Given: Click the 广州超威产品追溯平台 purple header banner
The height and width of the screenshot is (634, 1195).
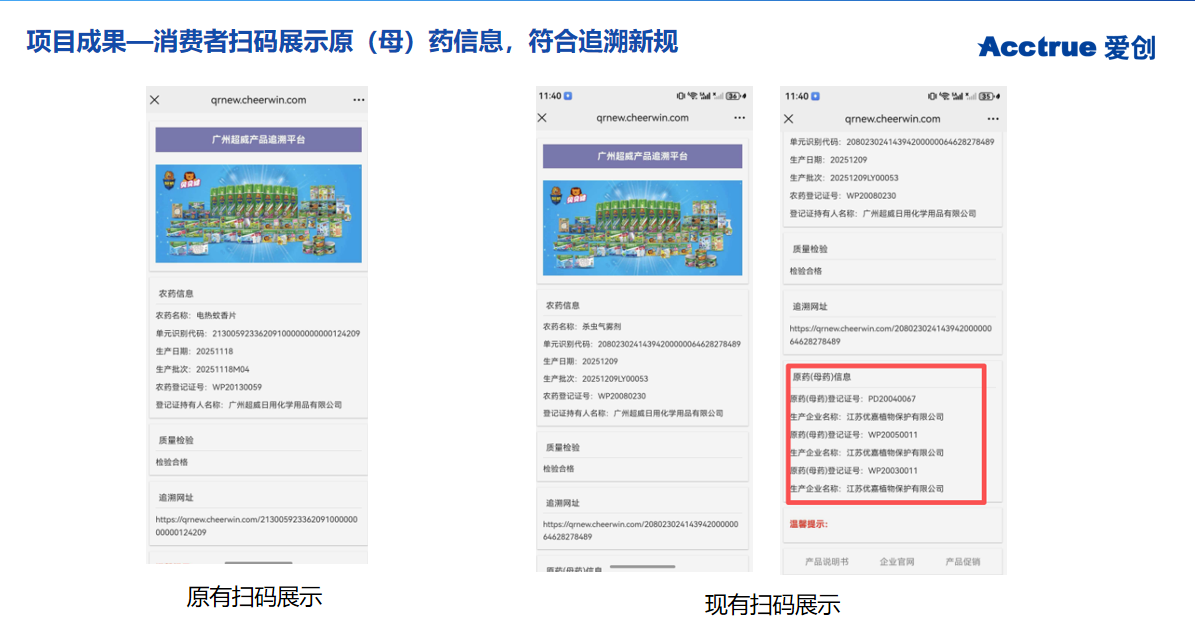Looking at the screenshot, I should pyautogui.click(x=257, y=139).
